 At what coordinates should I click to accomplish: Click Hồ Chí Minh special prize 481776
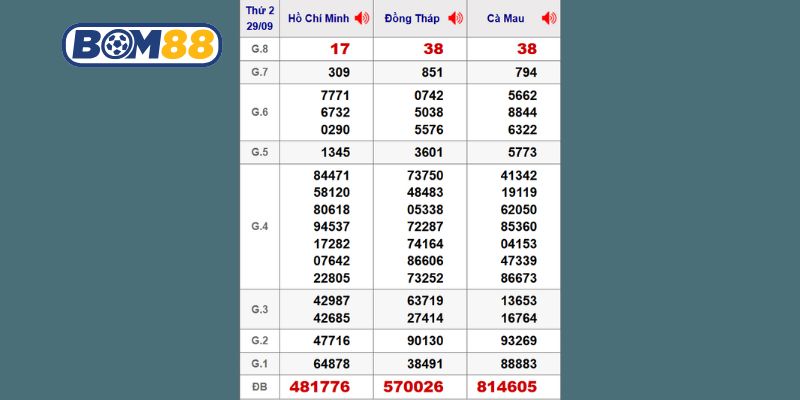point(320,387)
